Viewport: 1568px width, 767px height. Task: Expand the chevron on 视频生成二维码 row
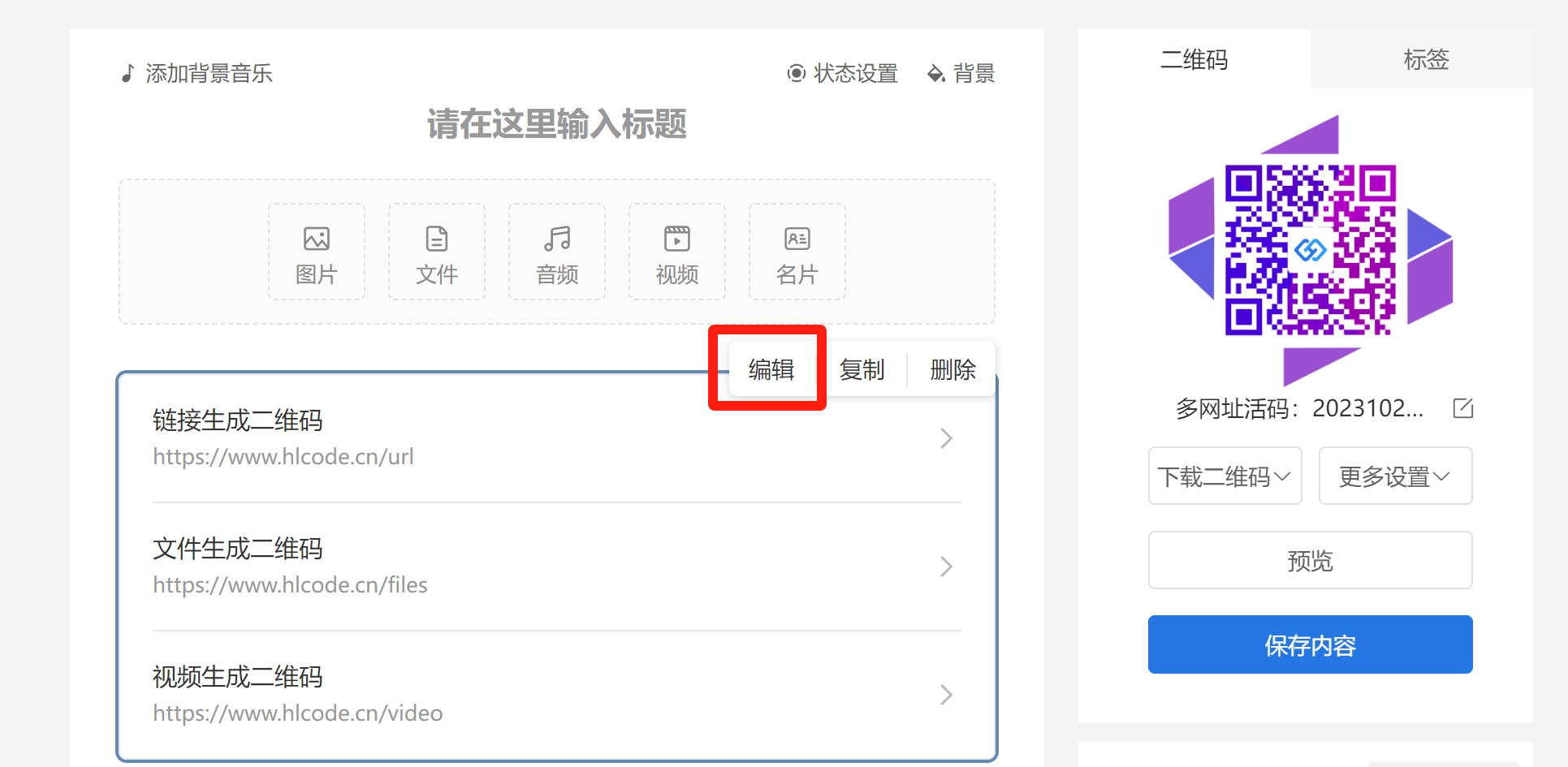946,695
